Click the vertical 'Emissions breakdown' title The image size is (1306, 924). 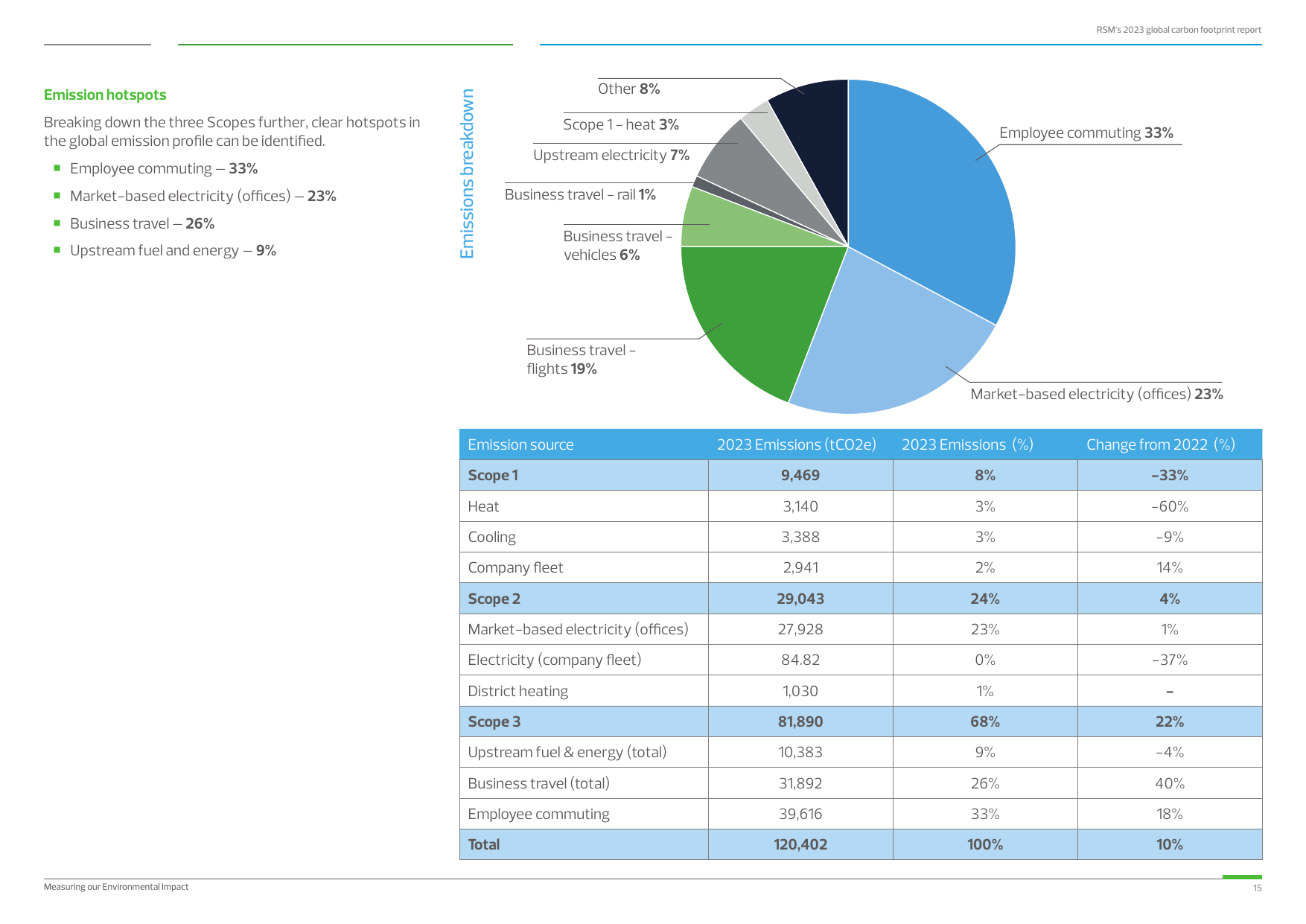(467, 174)
